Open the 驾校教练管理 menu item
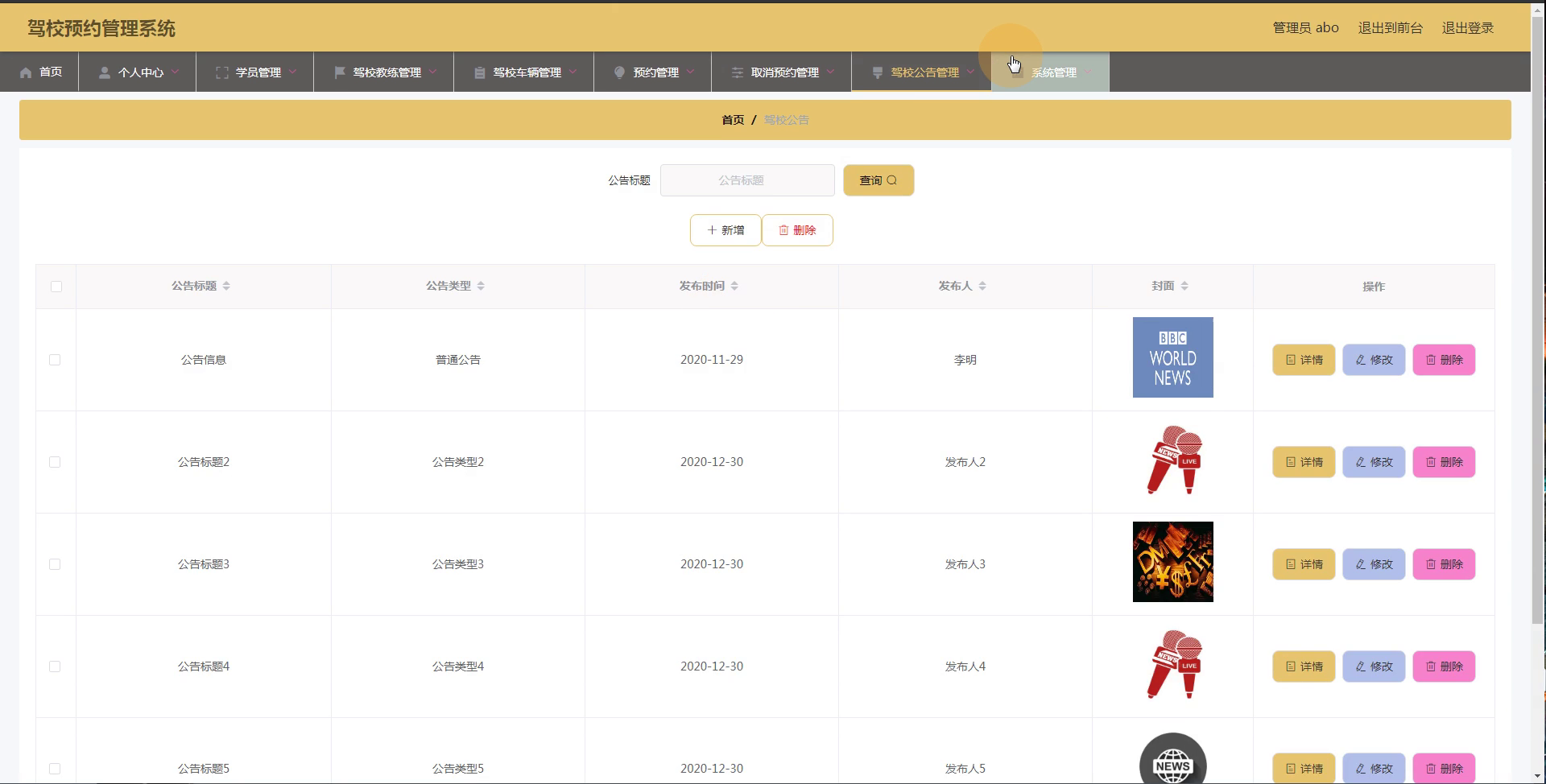This screenshot has height=784, width=1546. pyautogui.click(x=383, y=72)
